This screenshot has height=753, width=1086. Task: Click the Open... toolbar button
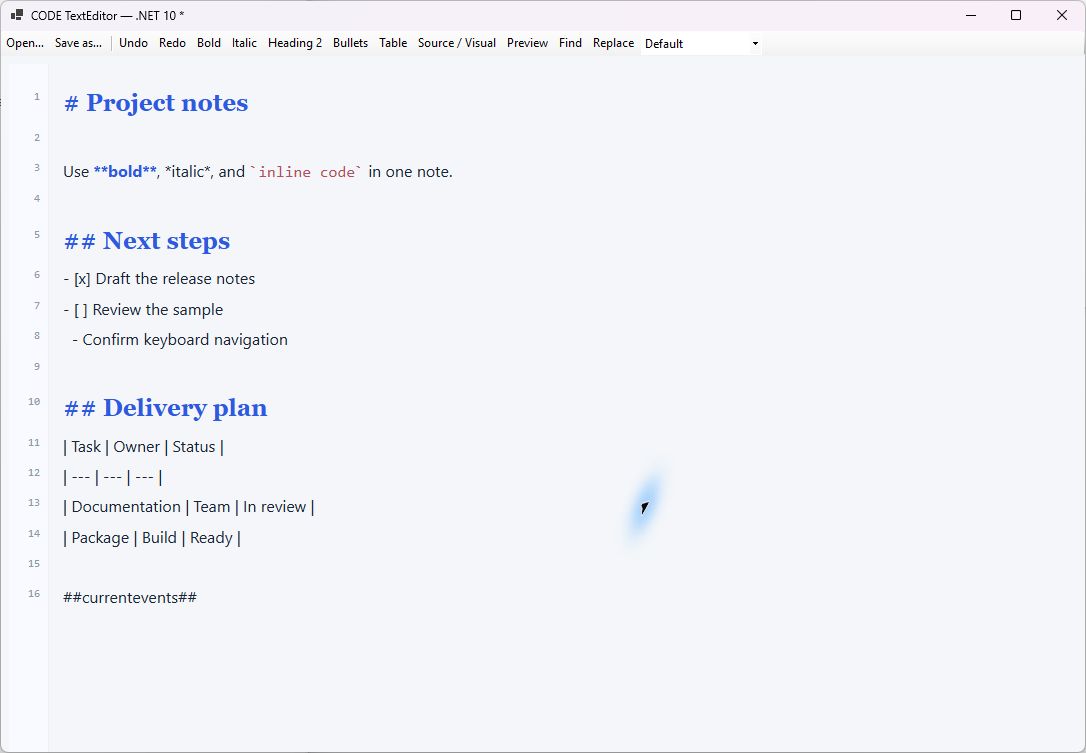pyautogui.click(x=25, y=43)
